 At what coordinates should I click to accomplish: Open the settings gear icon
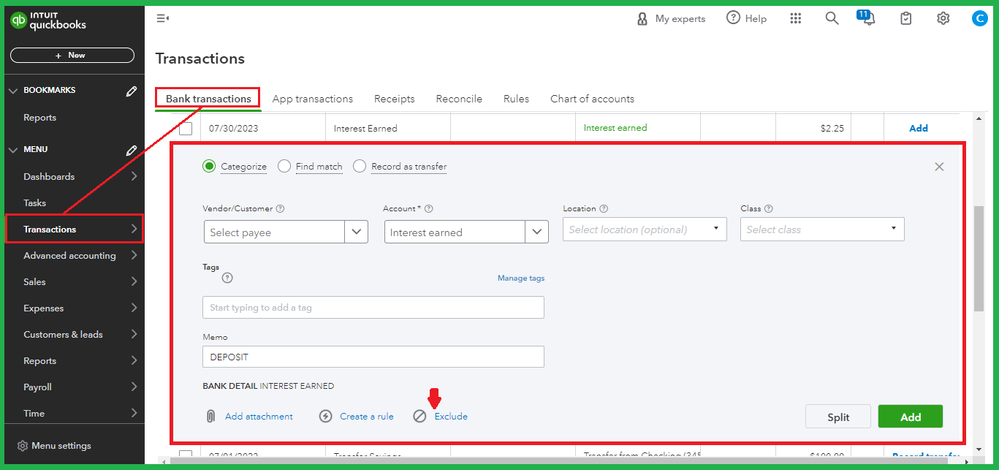click(943, 18)
